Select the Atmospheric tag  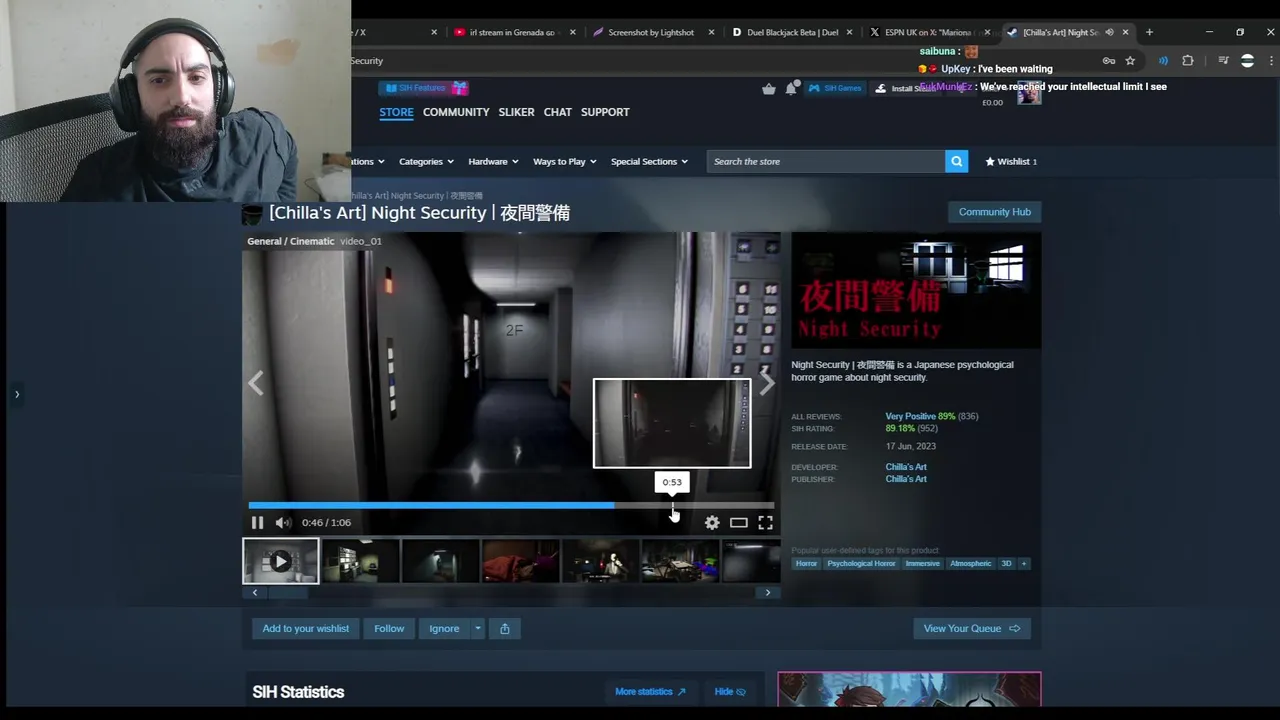(x=970, y=563)
